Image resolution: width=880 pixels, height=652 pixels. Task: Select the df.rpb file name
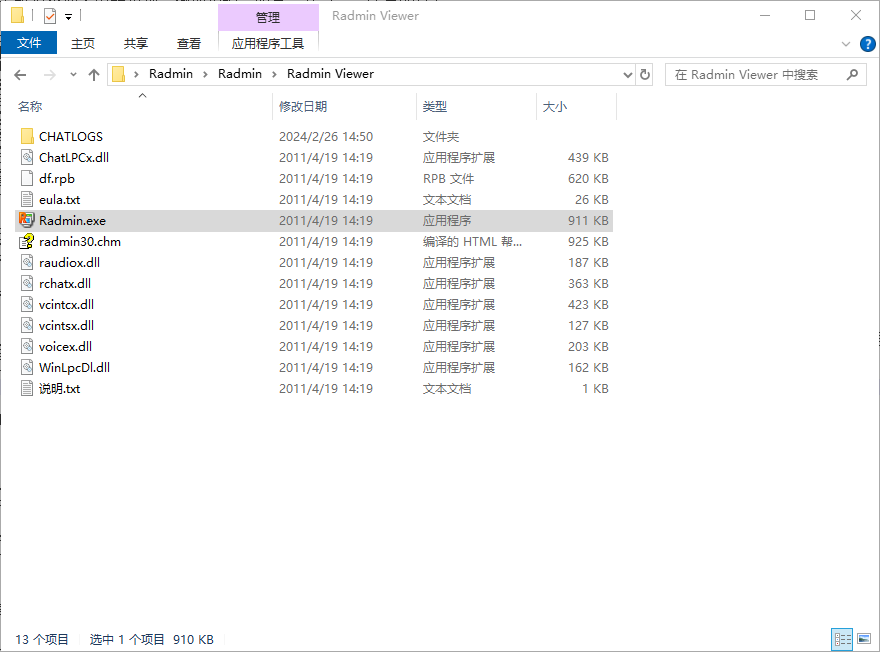[57, 178]
